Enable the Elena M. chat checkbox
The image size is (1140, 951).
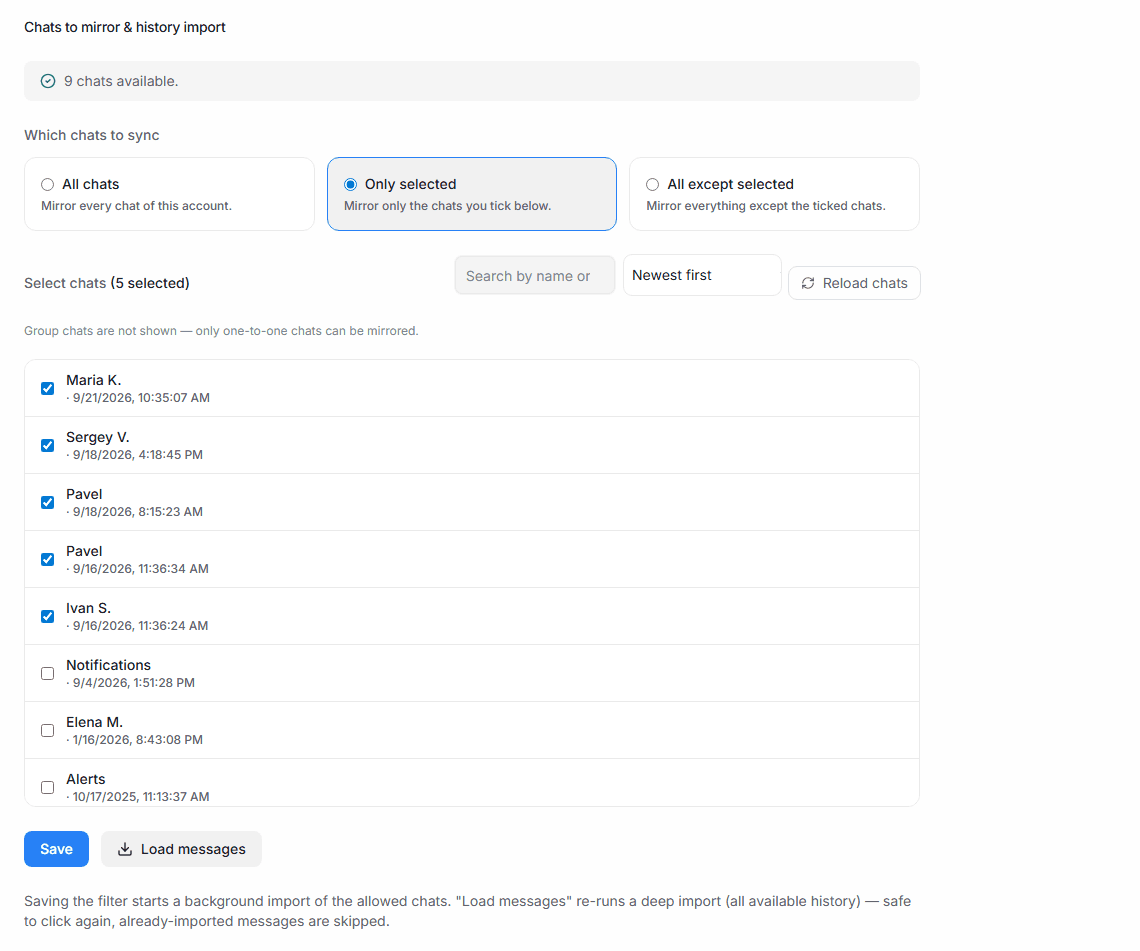(x=48, y=731)
